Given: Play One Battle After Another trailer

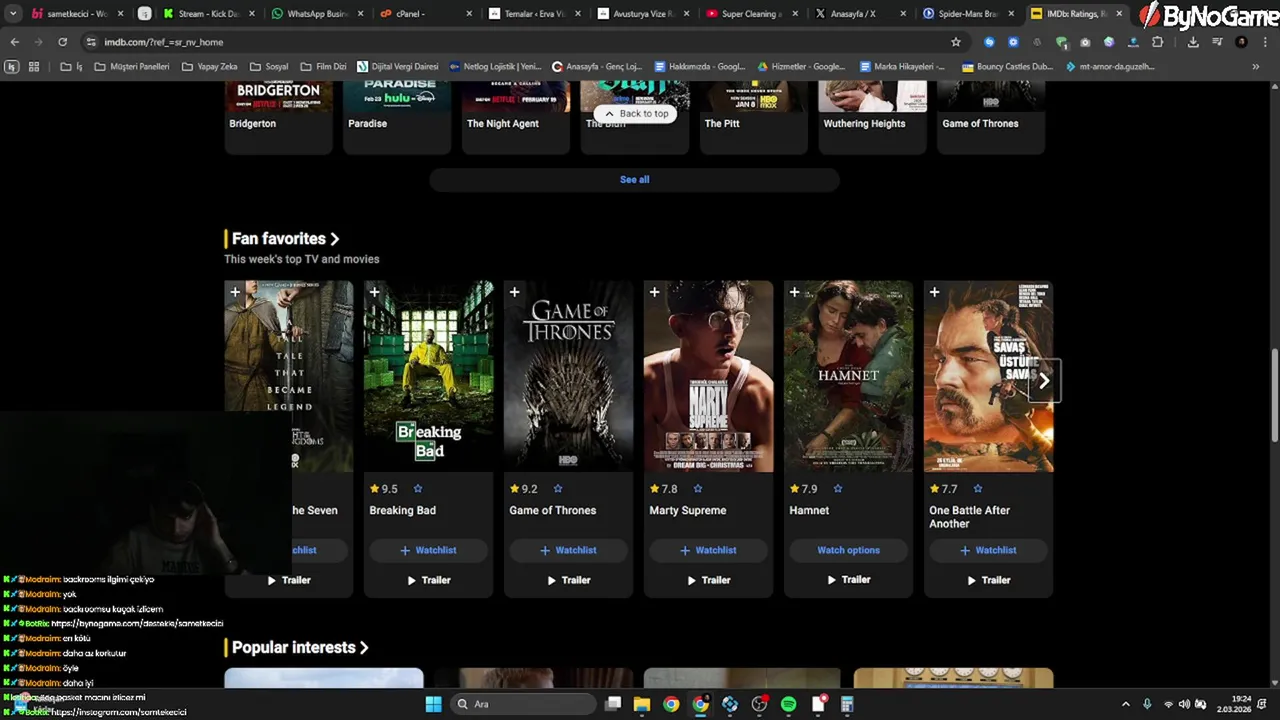Looking at the screenshot, I should pos(988,580).
